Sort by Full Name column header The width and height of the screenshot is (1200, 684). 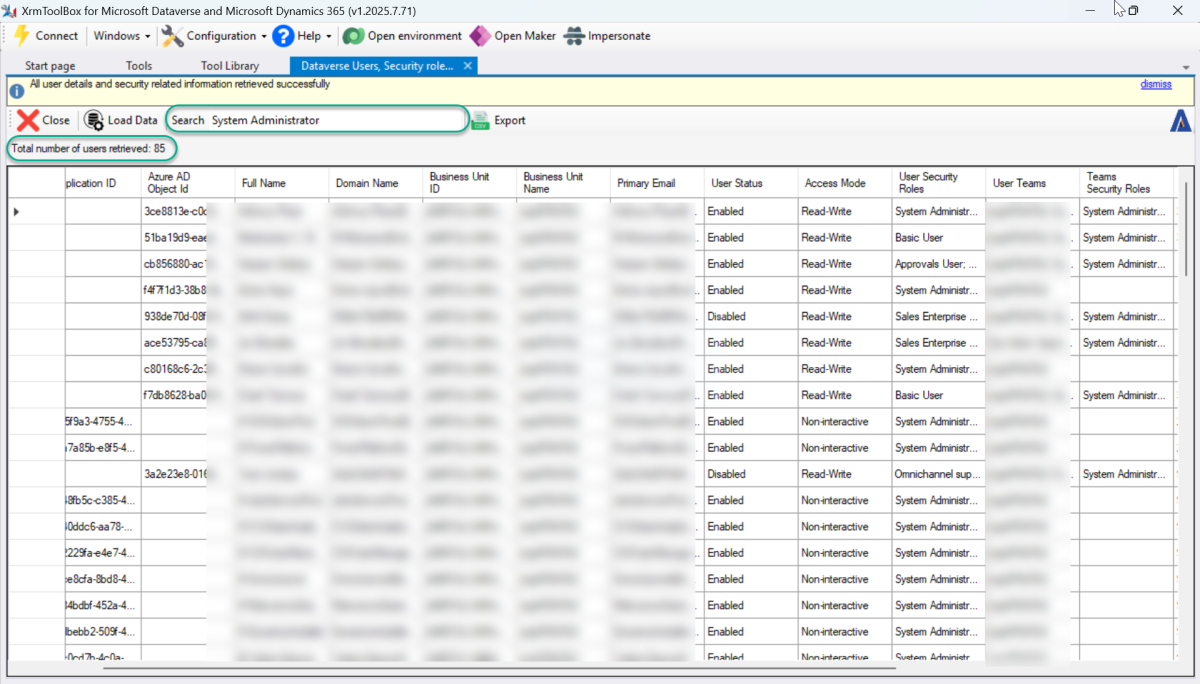click(282, 183)
